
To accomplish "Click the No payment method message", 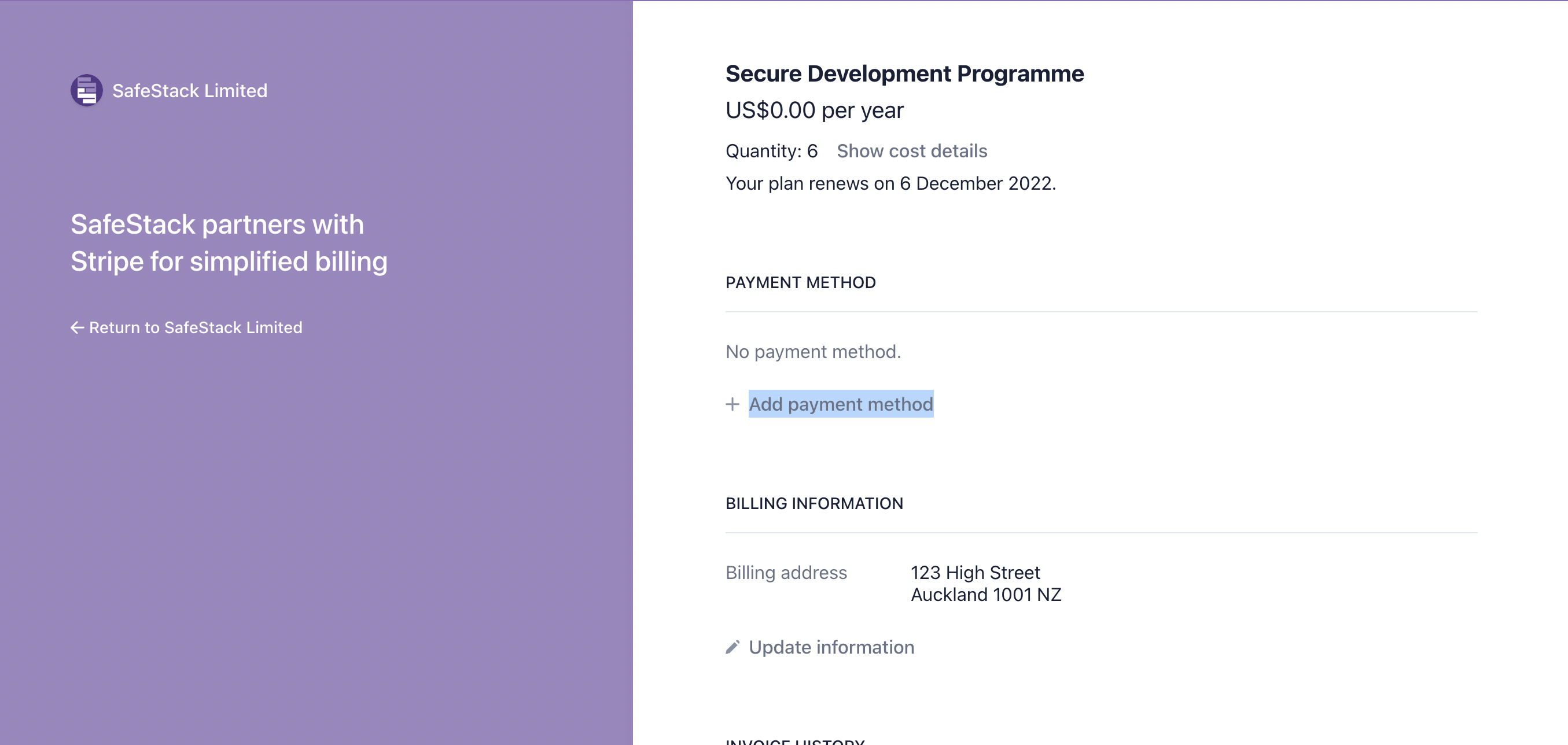I will 813,352.
